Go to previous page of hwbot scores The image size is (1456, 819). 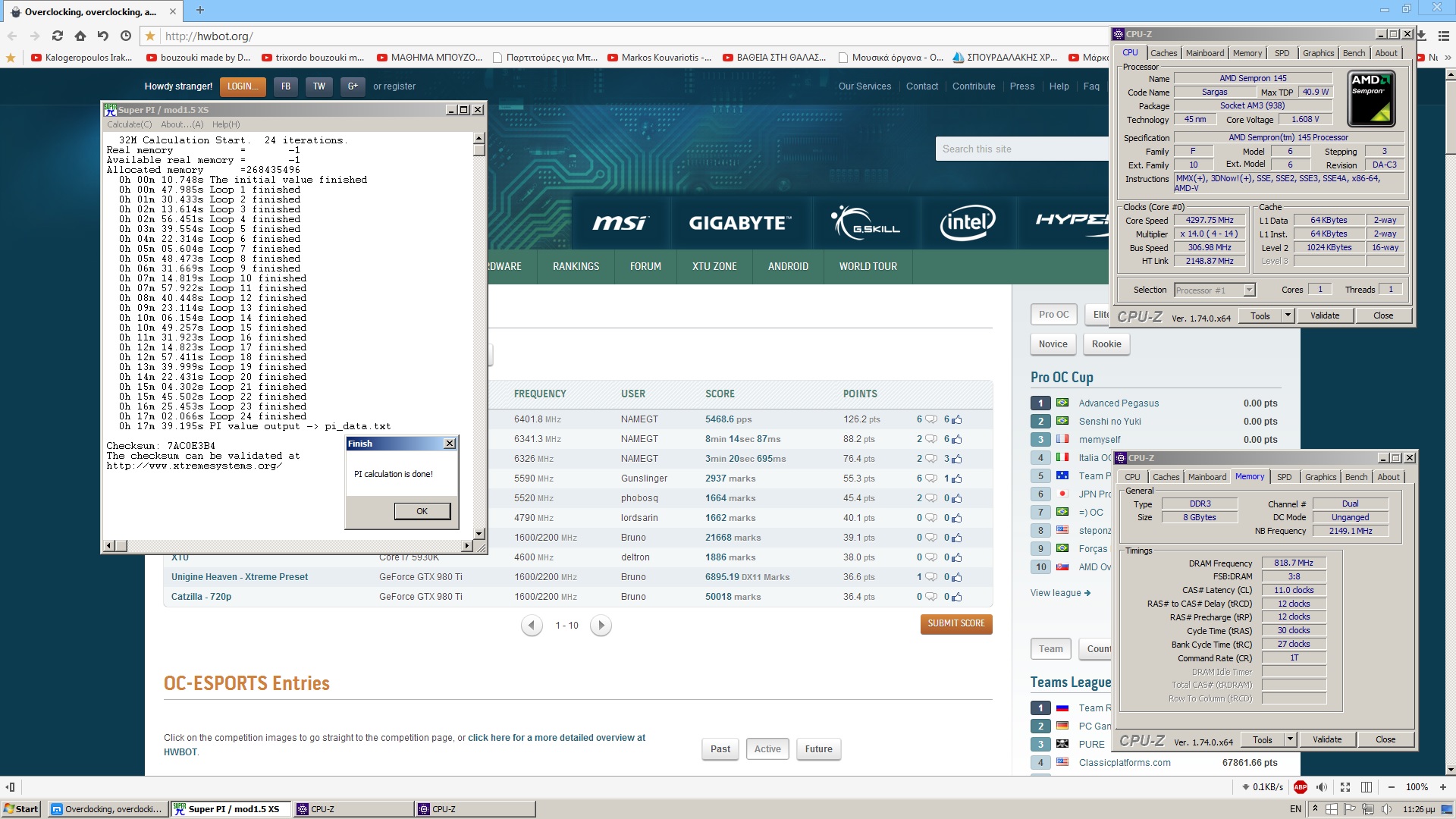tap(532, 626)
